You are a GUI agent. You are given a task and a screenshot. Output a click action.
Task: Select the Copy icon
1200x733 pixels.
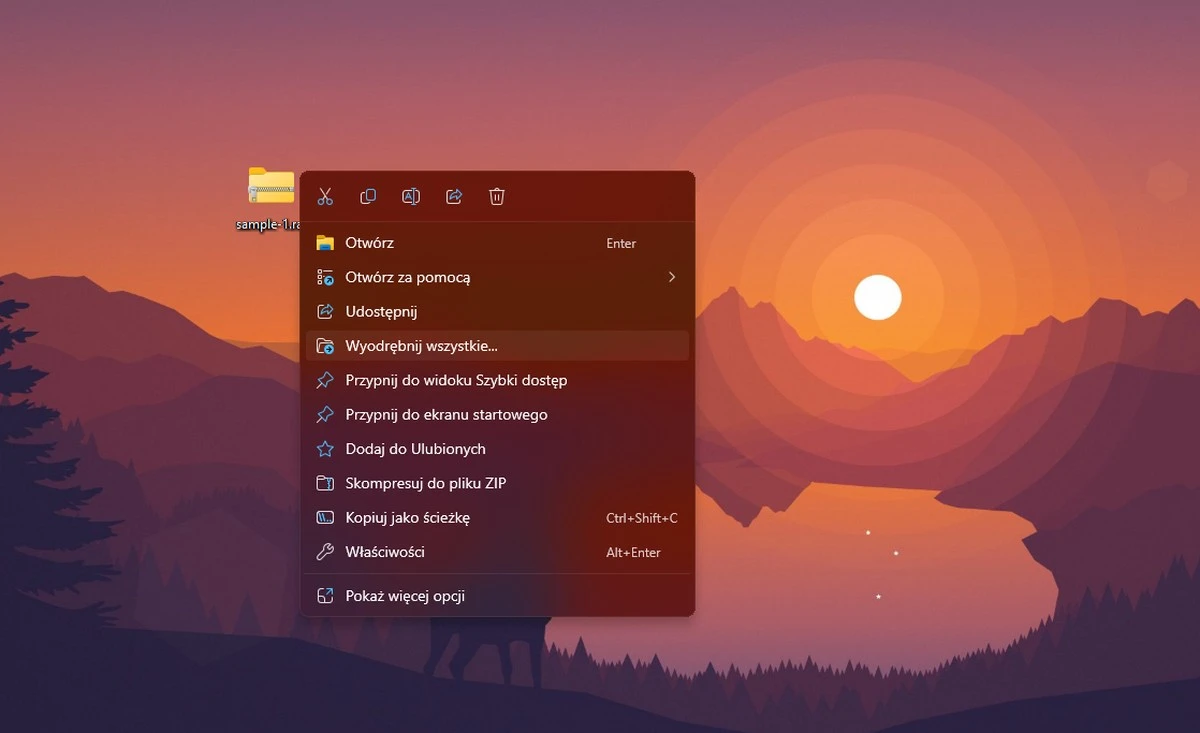click(x=368, y=196)
